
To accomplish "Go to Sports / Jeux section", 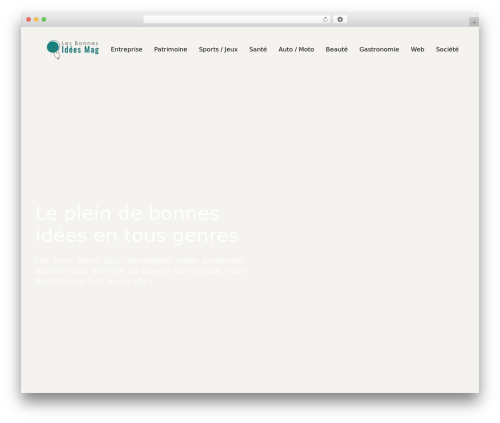I will [218, 49].
